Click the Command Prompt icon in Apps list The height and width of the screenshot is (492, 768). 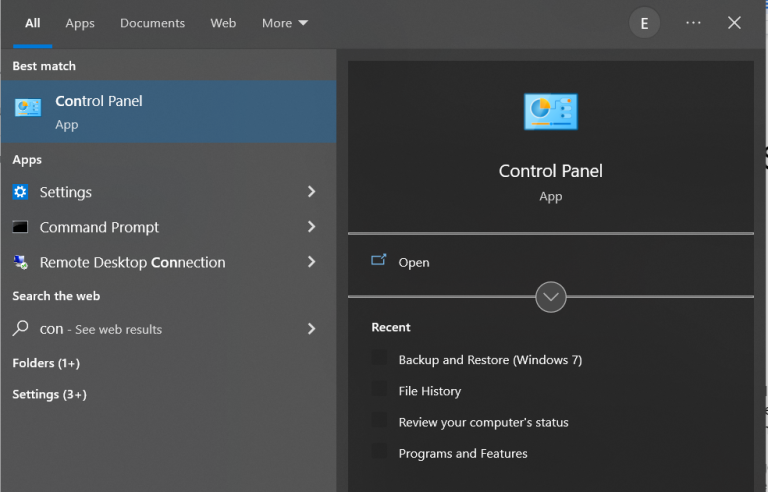coord(20,227)
